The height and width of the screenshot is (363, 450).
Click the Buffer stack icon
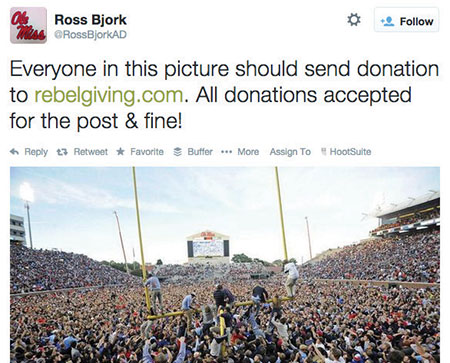[178, 152]
